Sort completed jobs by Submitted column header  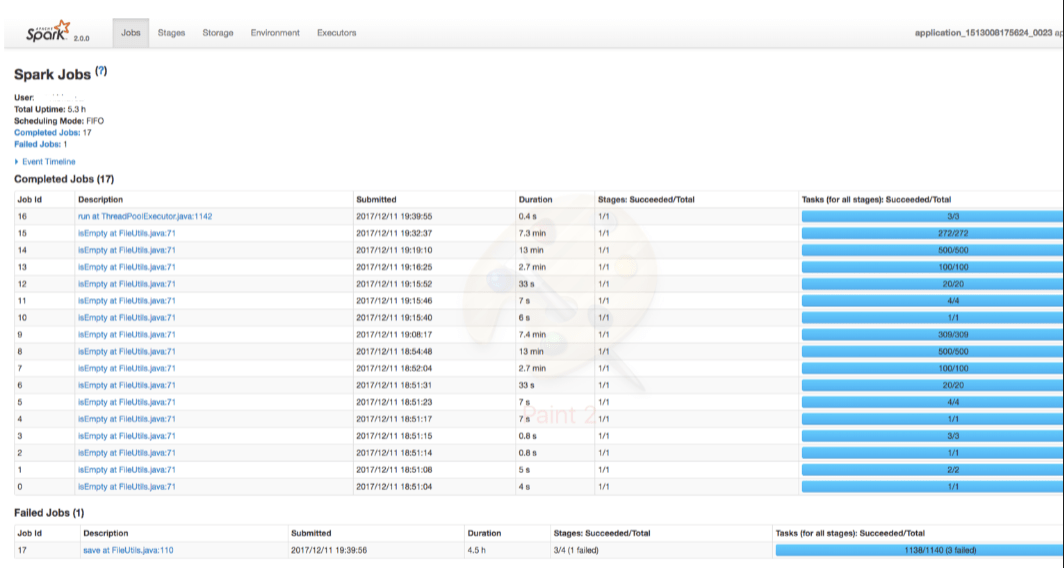(x=376, y=200)
